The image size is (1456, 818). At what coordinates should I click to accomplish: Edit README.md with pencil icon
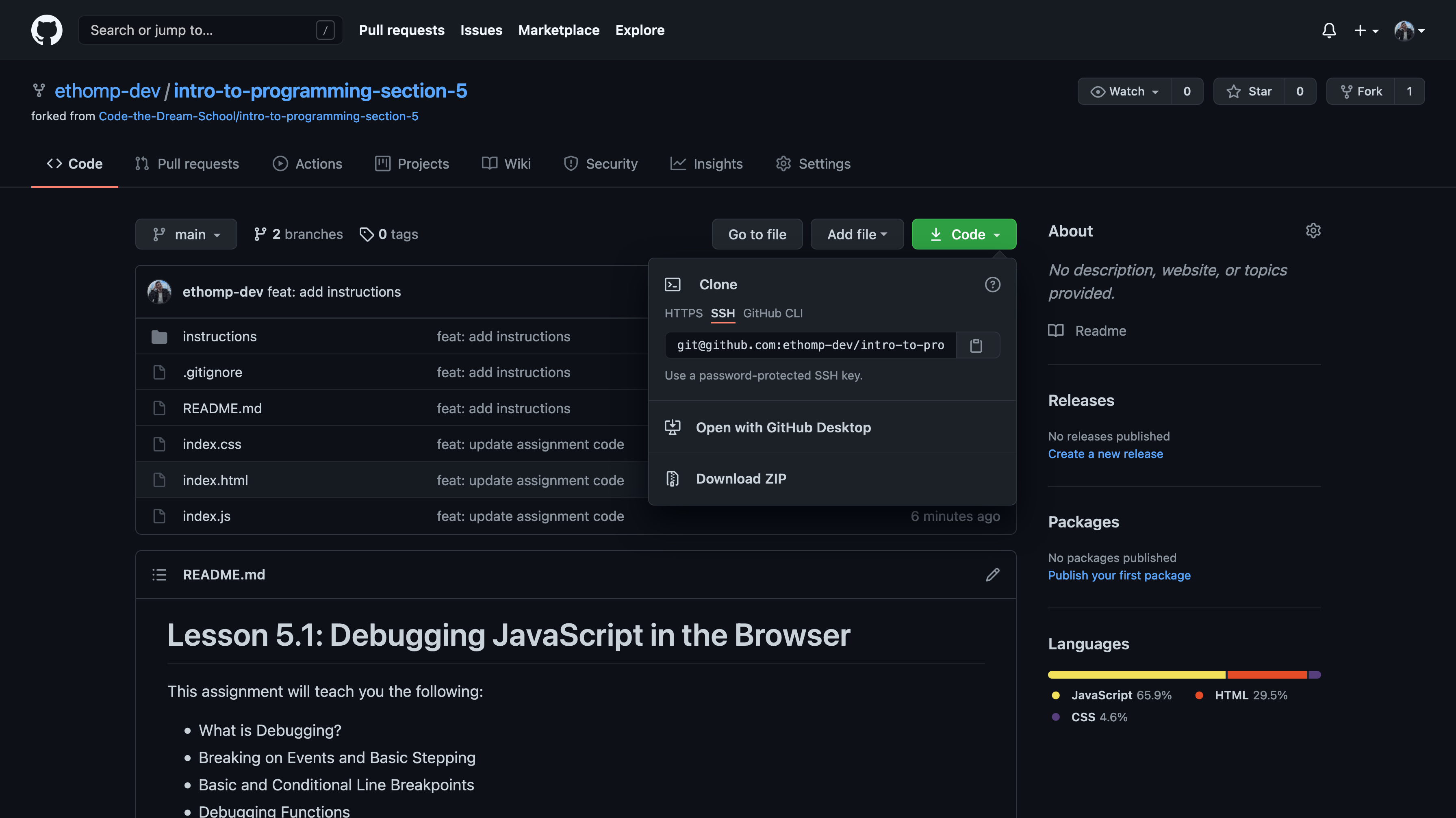992,574
